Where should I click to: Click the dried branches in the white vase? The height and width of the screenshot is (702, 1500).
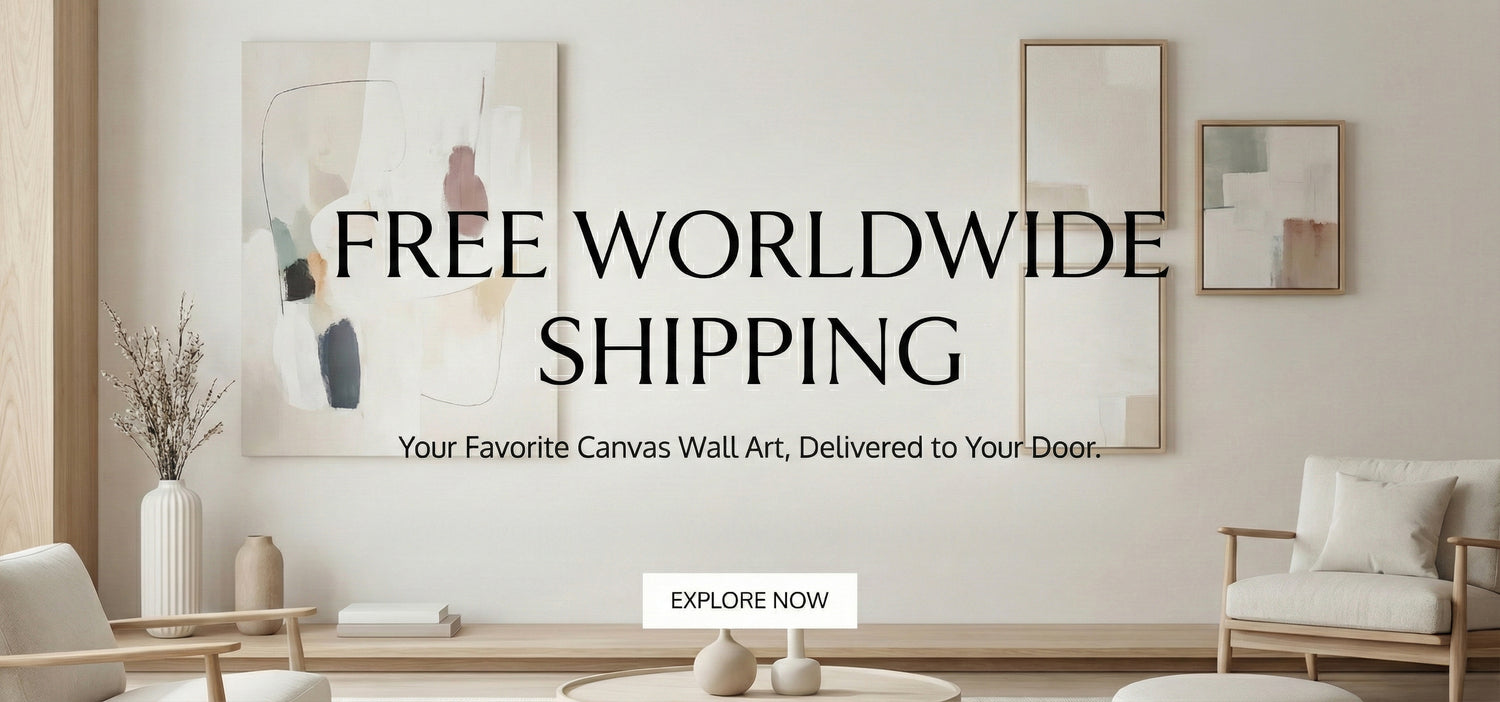click(x=166, y=387)
